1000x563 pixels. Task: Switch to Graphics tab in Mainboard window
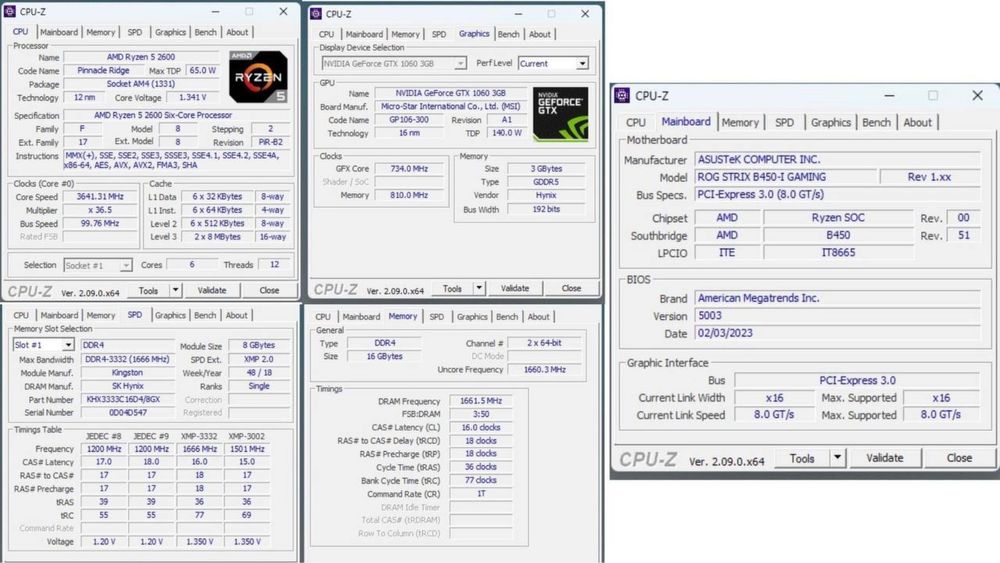tap(831, 122)
